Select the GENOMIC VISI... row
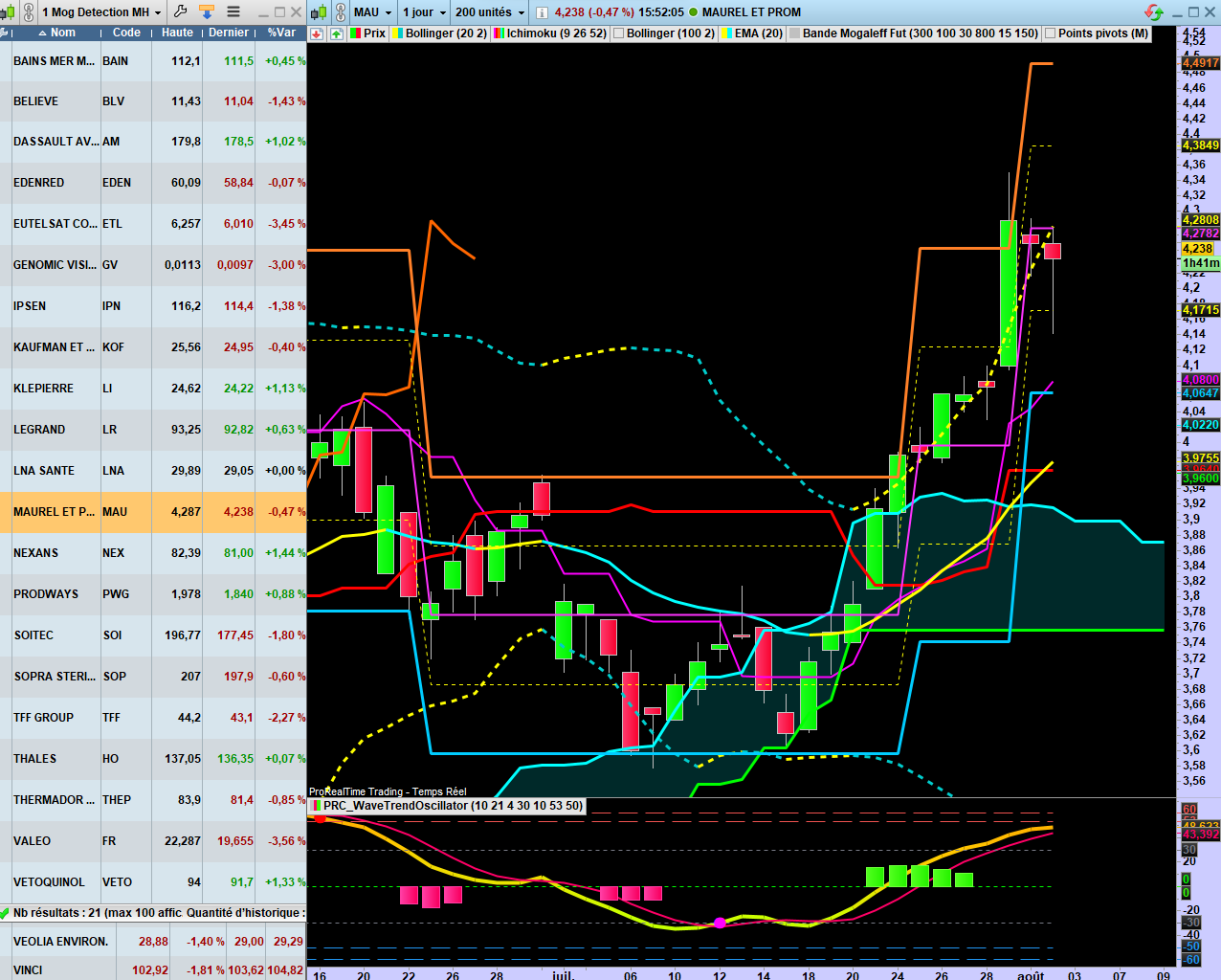Screen dimensions: 1221x980 tap(153, 264)
